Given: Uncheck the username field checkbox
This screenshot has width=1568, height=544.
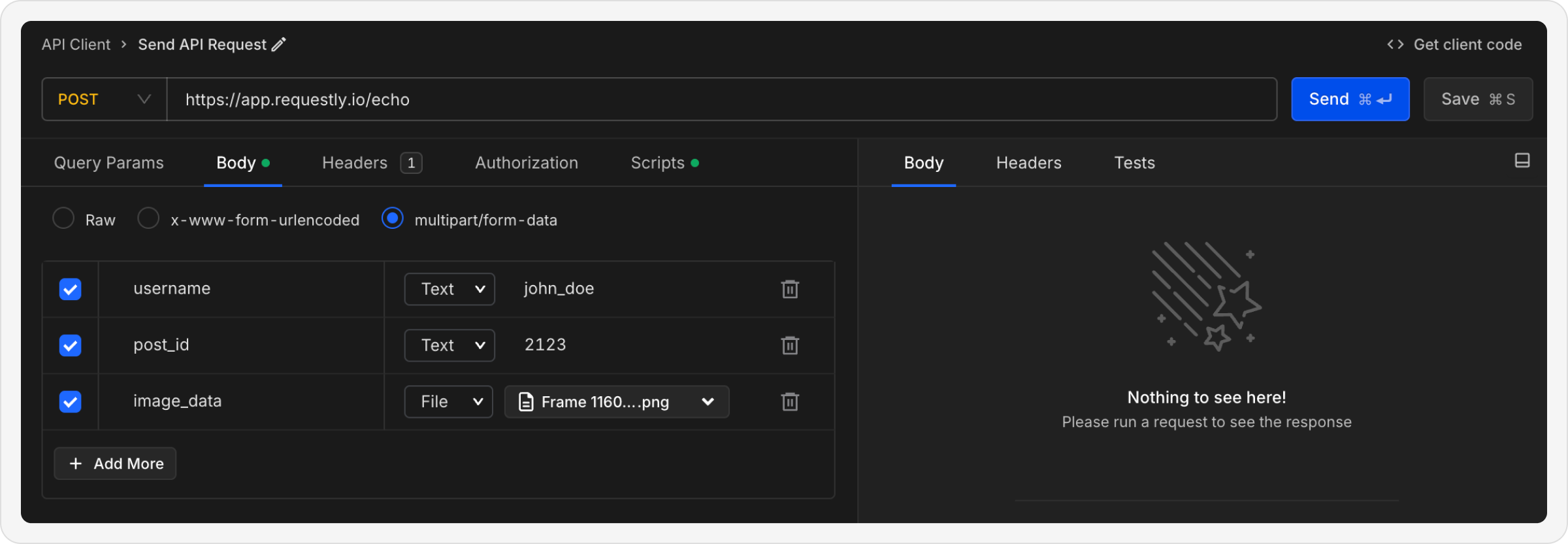Looking at the screenshot, I should tap(71, 289).
